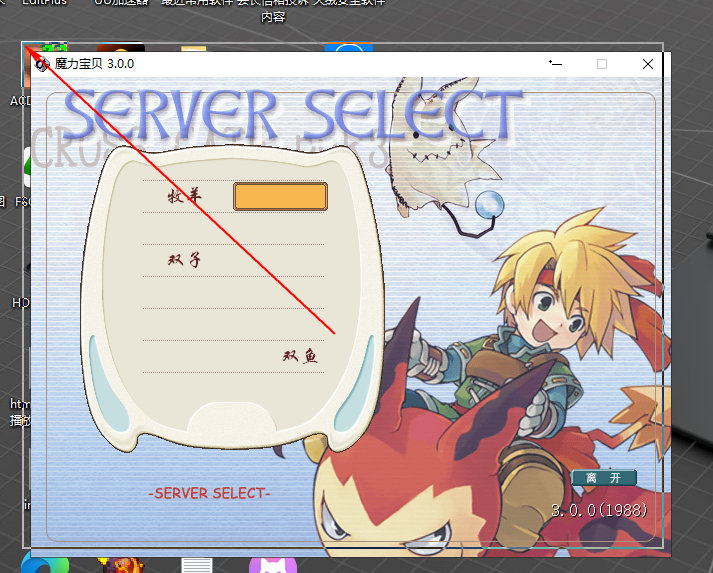Click the Edge browser desktop icon

(x=45, y=563)
